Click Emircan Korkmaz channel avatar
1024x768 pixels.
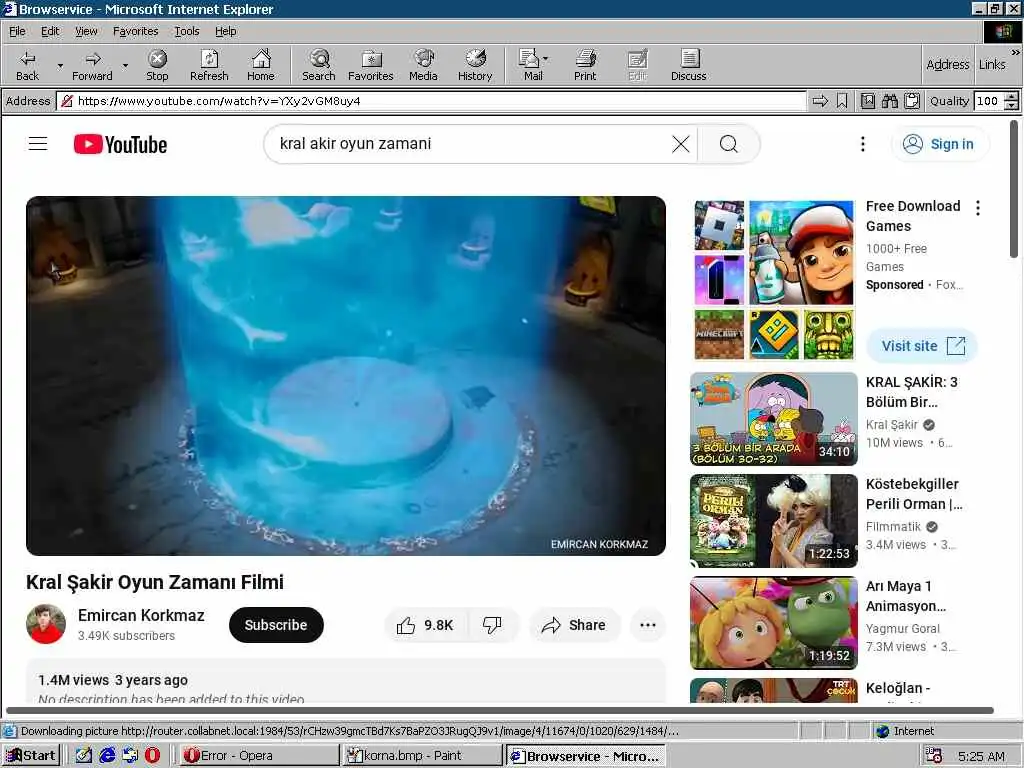46,624
